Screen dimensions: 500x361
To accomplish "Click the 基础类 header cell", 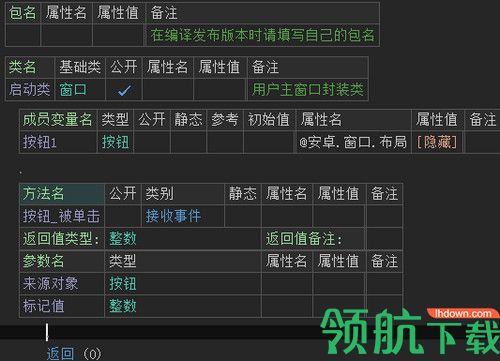I will click(80, 67).
